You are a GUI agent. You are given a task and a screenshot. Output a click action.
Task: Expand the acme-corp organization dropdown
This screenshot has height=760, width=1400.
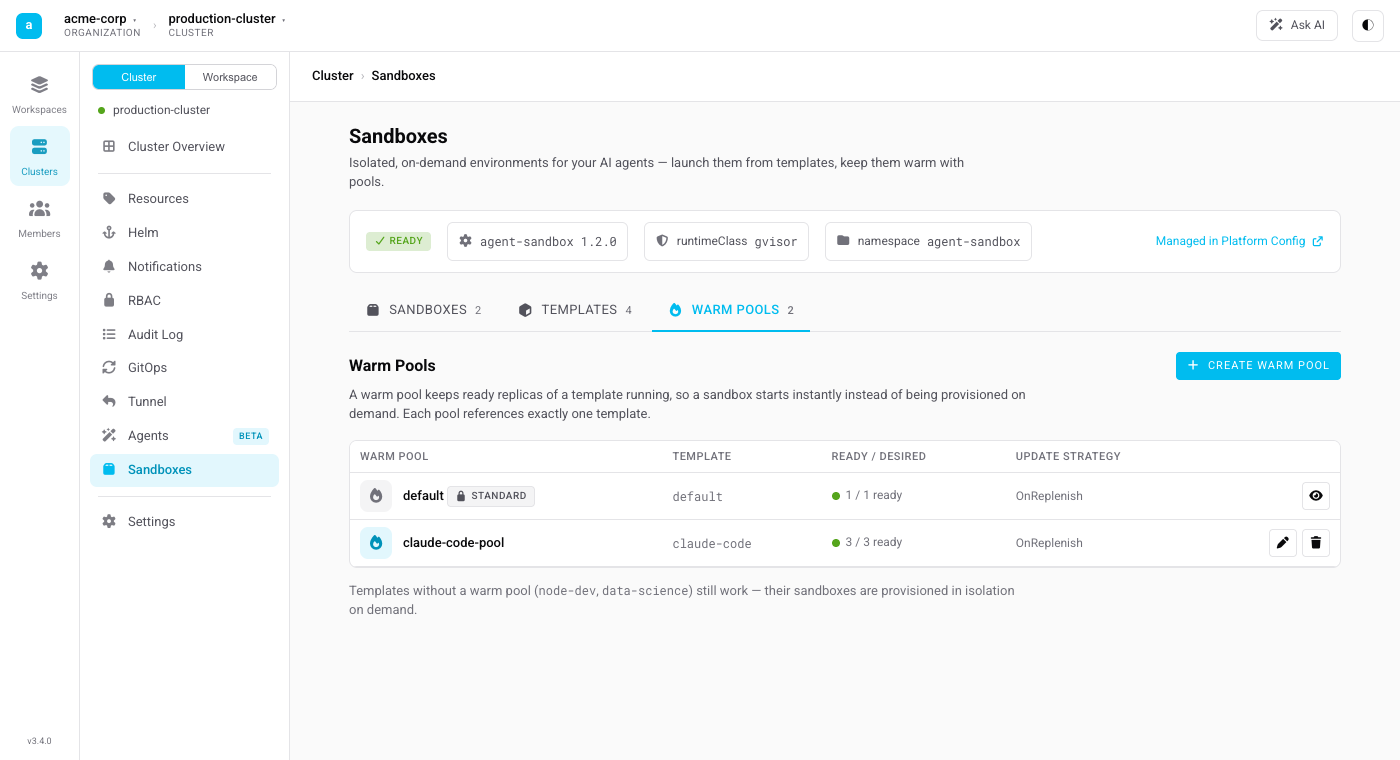tap(101, 25)
